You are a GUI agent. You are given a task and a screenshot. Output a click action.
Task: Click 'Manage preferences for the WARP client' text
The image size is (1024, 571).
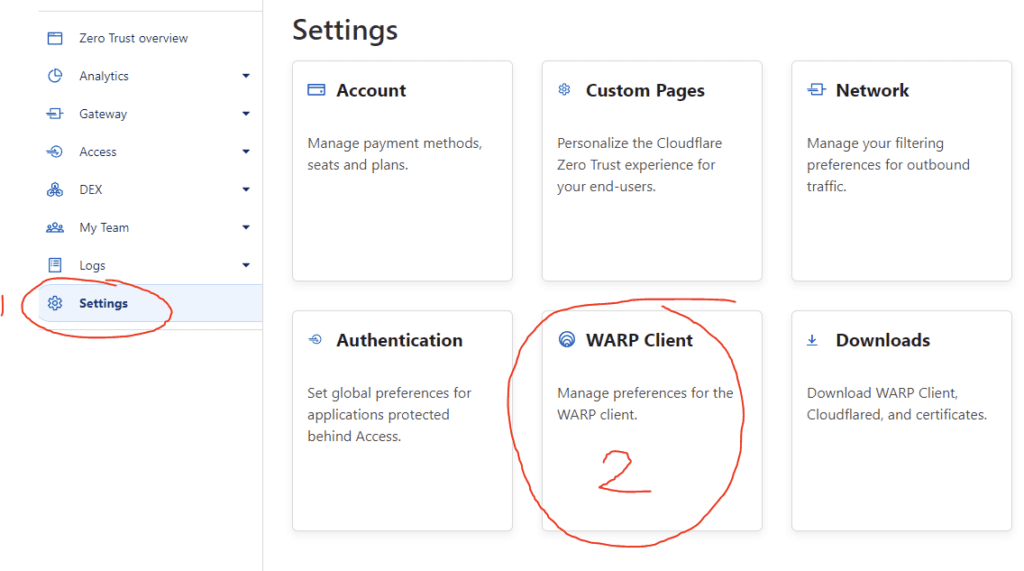click(645, 404)
